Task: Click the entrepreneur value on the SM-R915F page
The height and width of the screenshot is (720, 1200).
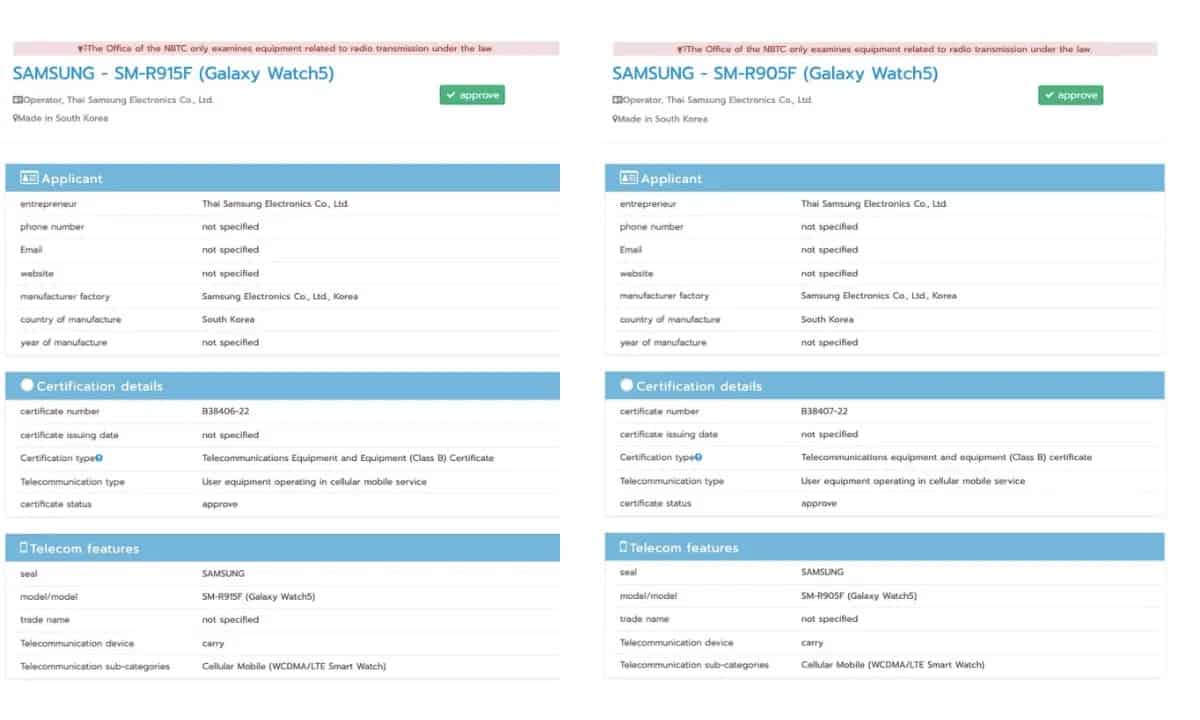Action: [x=275, y=204]
